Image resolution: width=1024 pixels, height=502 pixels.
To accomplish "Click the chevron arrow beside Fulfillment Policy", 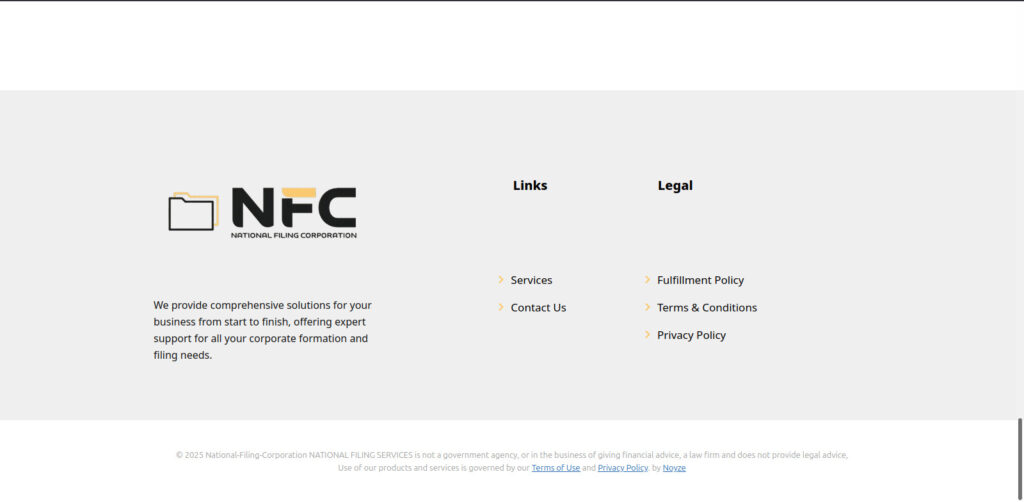I will tap(647, 279).
